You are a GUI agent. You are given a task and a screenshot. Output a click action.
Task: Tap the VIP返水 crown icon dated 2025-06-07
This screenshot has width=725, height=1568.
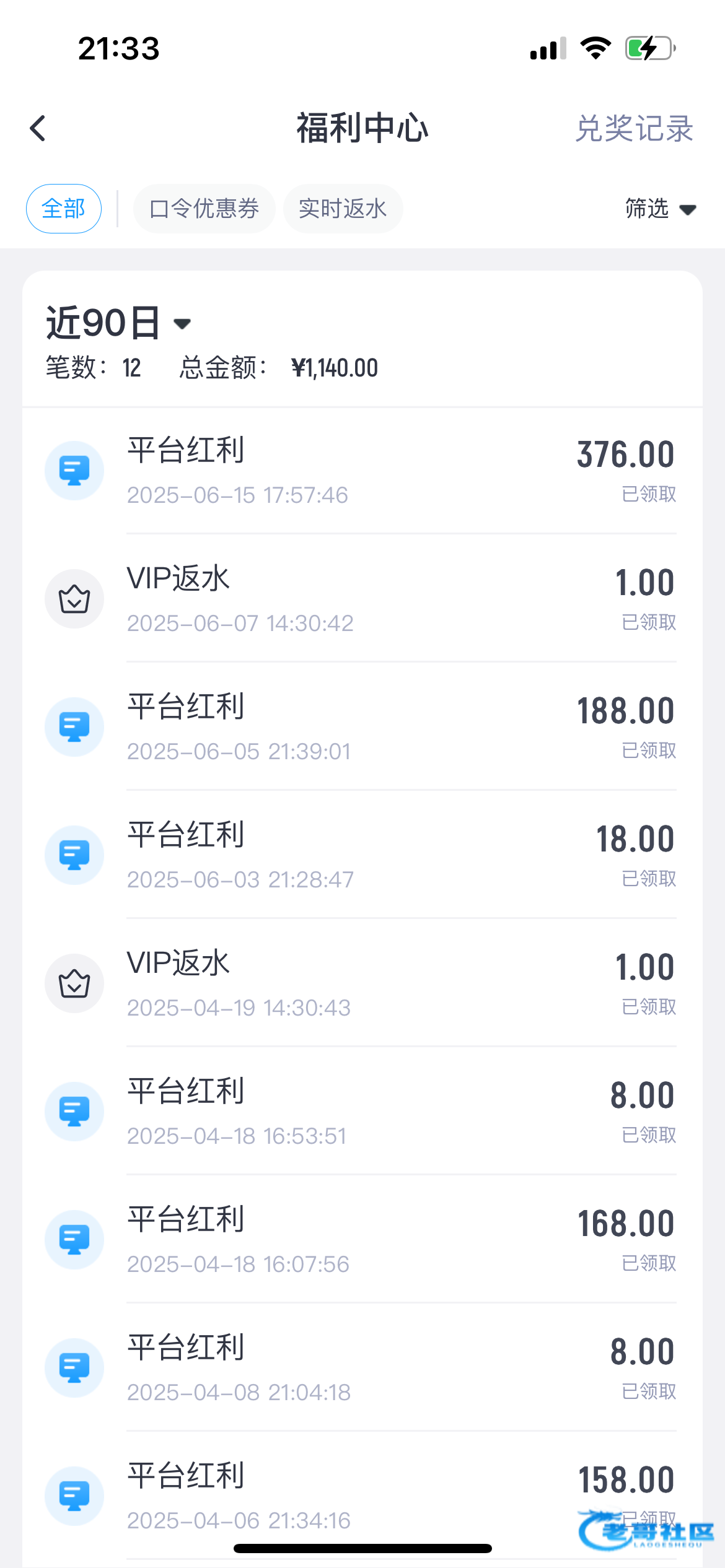pyautogui.click(x=74, y=599)
